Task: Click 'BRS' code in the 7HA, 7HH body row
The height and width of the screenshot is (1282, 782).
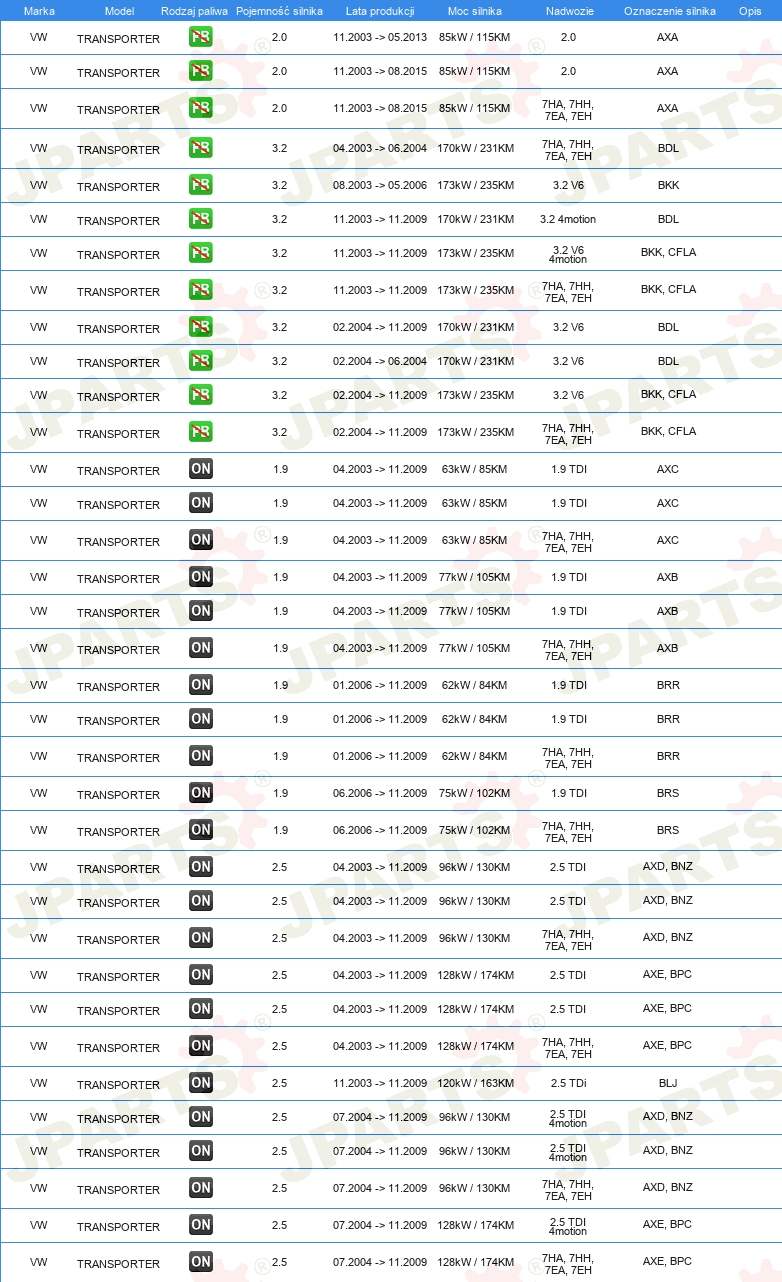Action: pyautogui.click(x=668, y=830)
